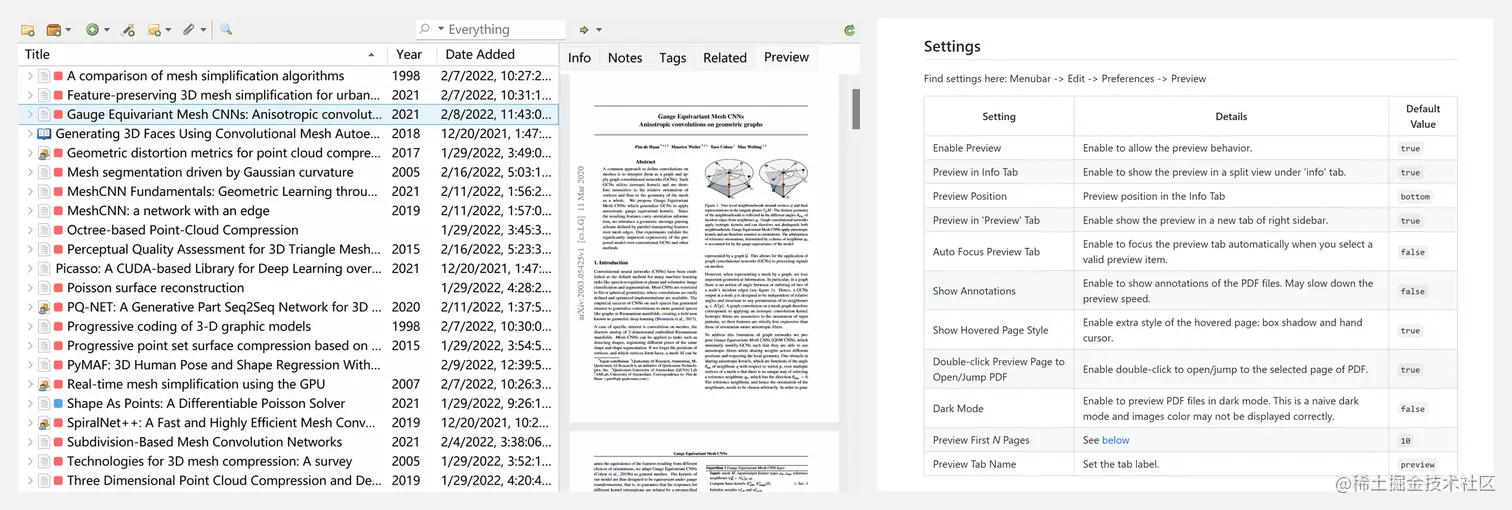Click the 'Show Annotations' setting cell
This screenshot has height=510, width=1512.
(999, 291)
